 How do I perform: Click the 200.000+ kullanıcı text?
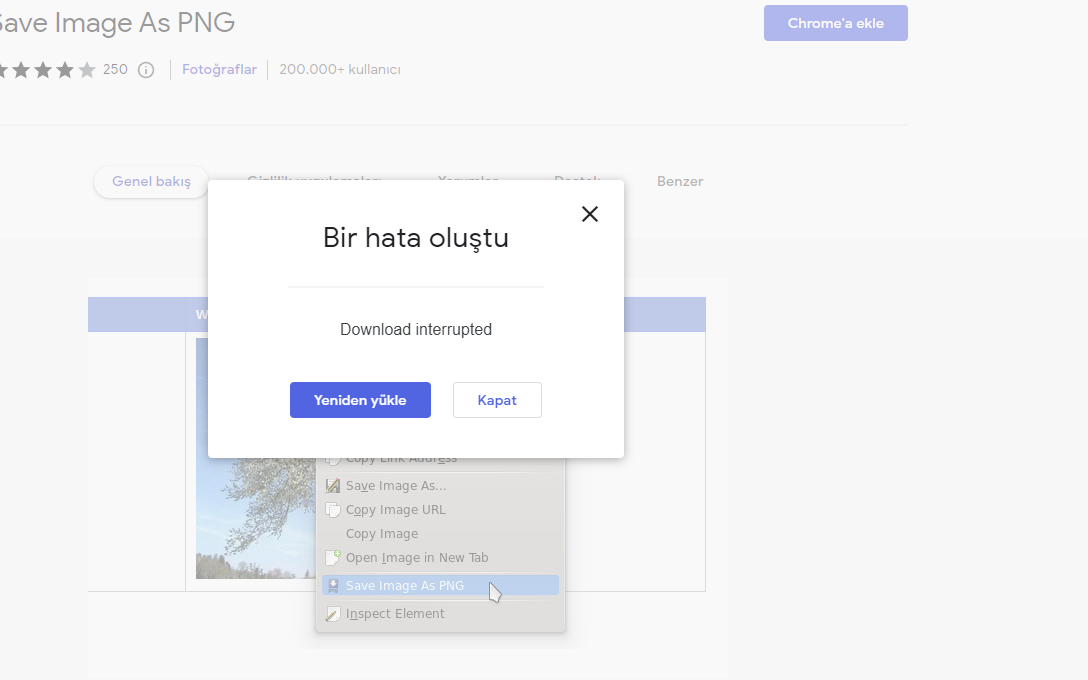point(340,69)
